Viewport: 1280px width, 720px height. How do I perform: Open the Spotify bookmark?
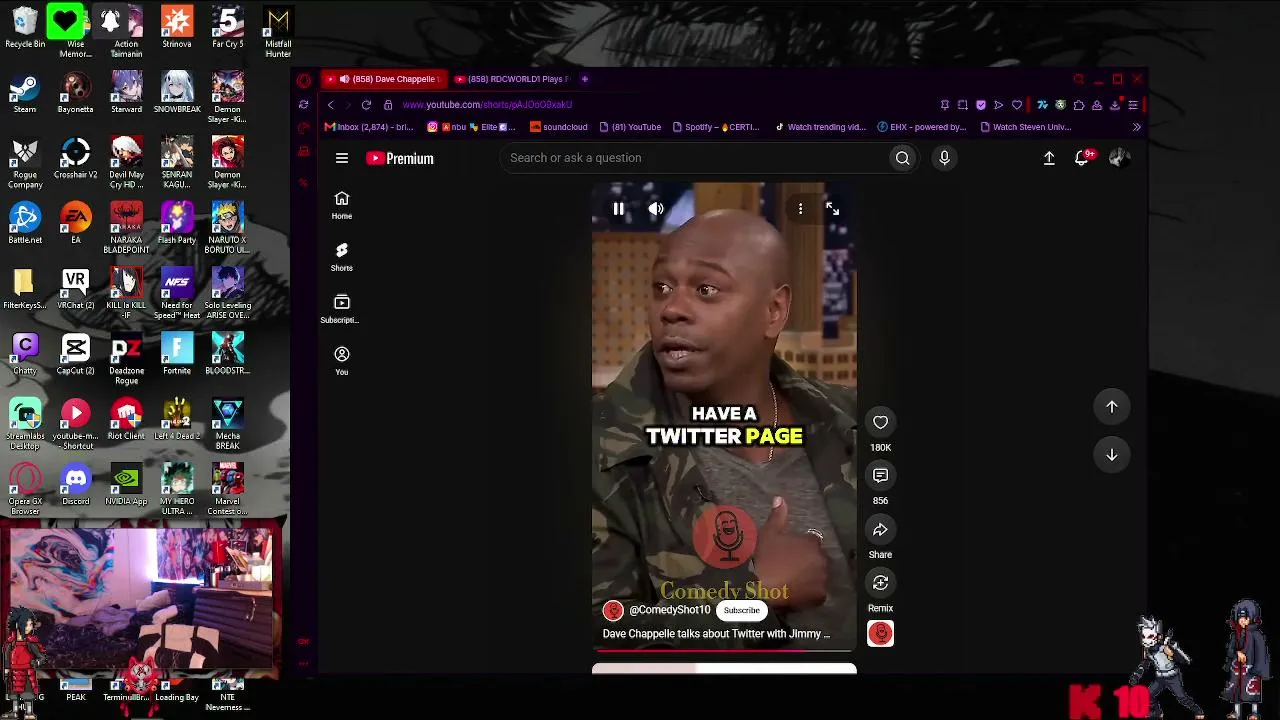pos(716,127)
